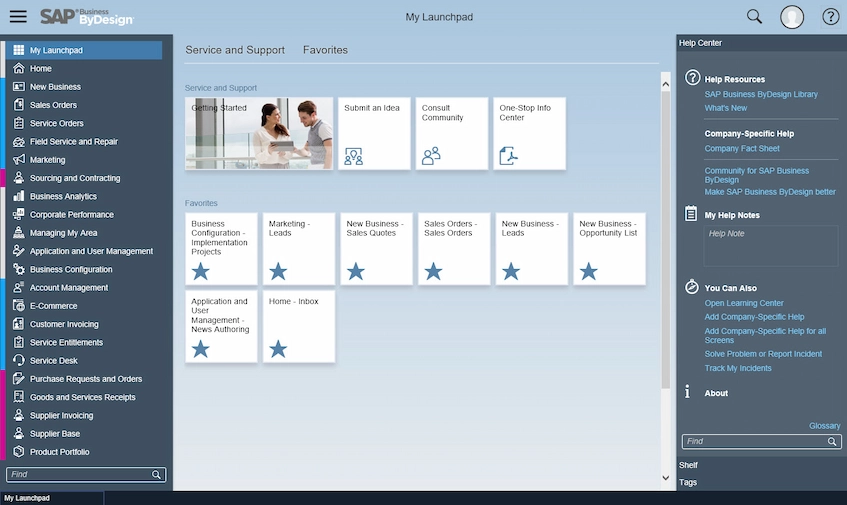Open the Glossary link

824,426
